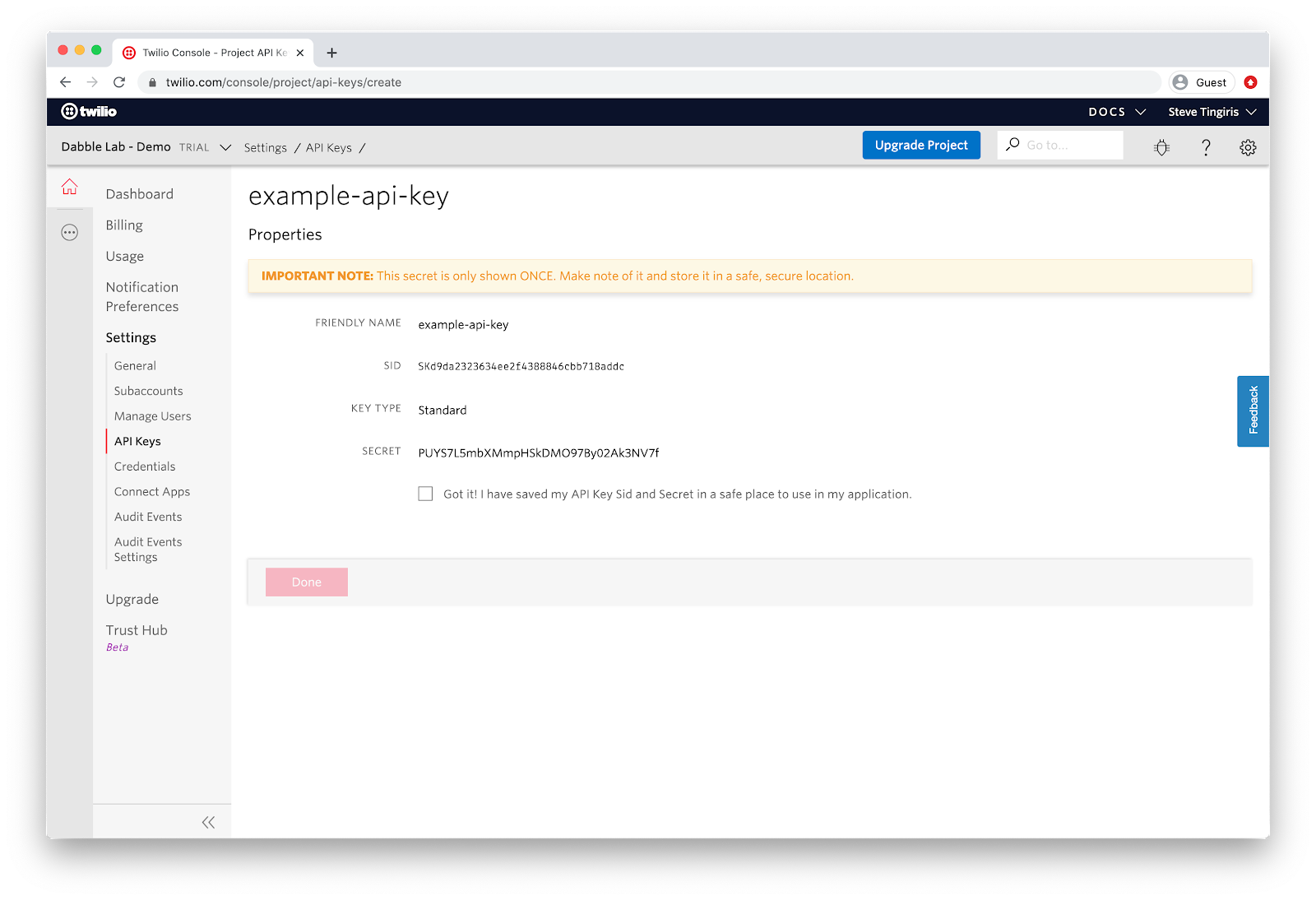Select API Keys in sidebar
The width and height of the screenshot is (1316, 900).
tap(137, 442)
